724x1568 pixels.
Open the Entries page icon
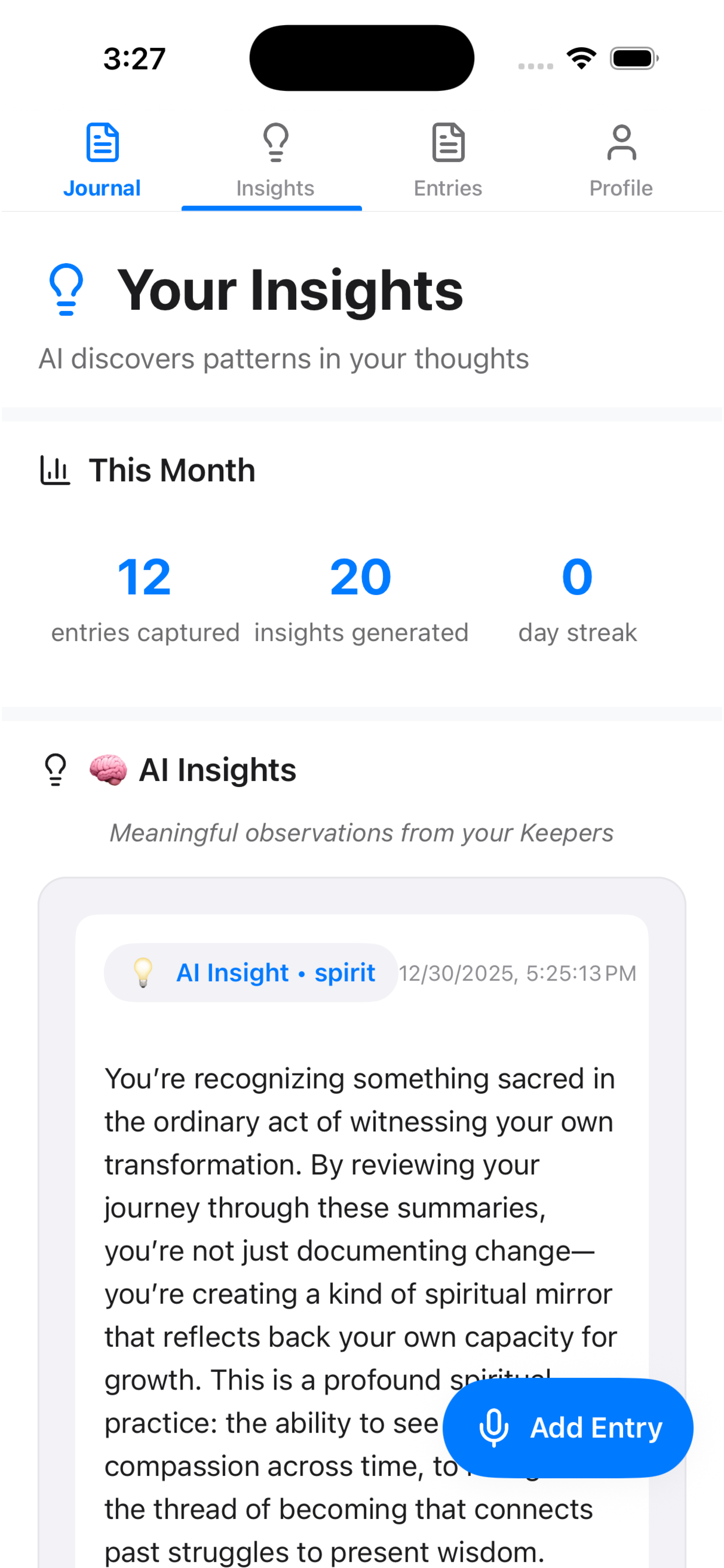448,142
